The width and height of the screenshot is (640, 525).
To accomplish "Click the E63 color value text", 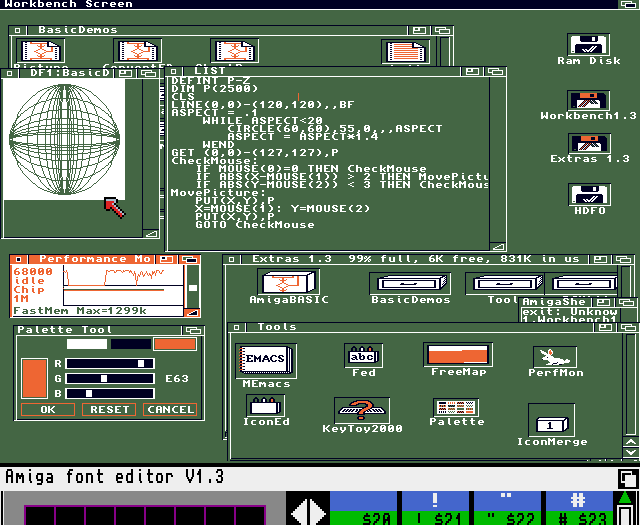I will [x=177, y=379].
